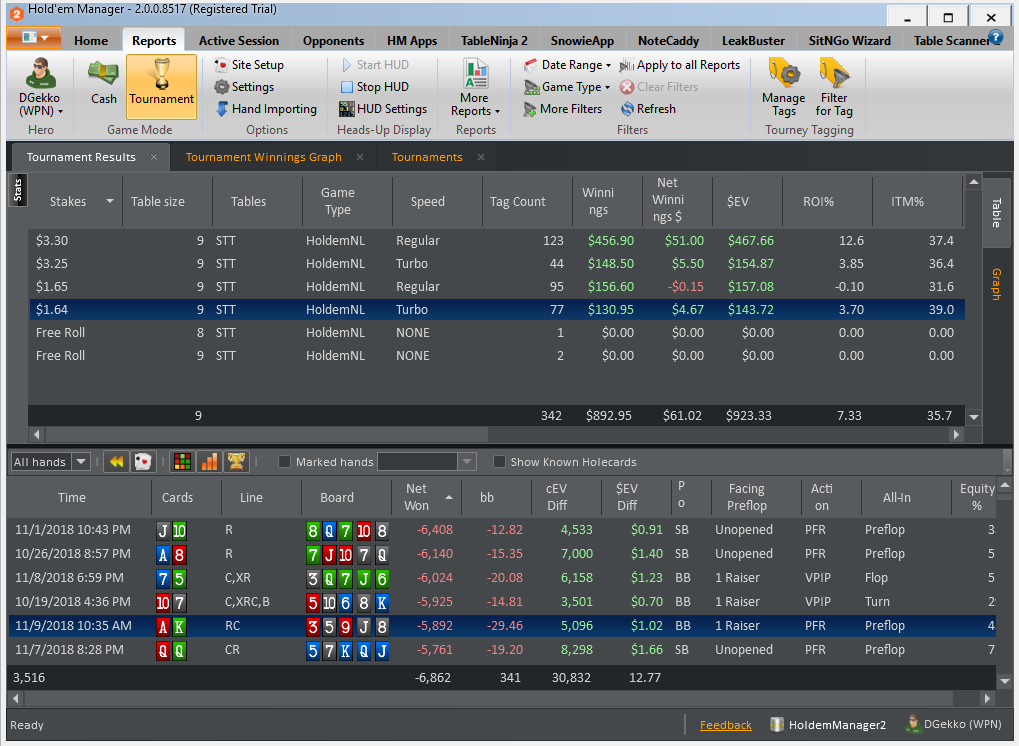Enable Show Known Holecards
The height and width of the screenshot is (746, 1019).
pos(499,462)
